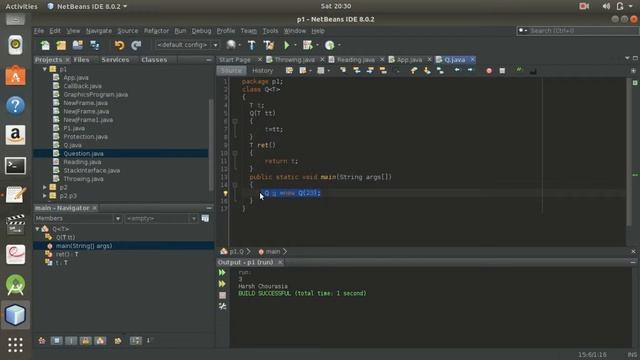Open the Tools menu
Screen dimensions: 640x360
(270, 31)
